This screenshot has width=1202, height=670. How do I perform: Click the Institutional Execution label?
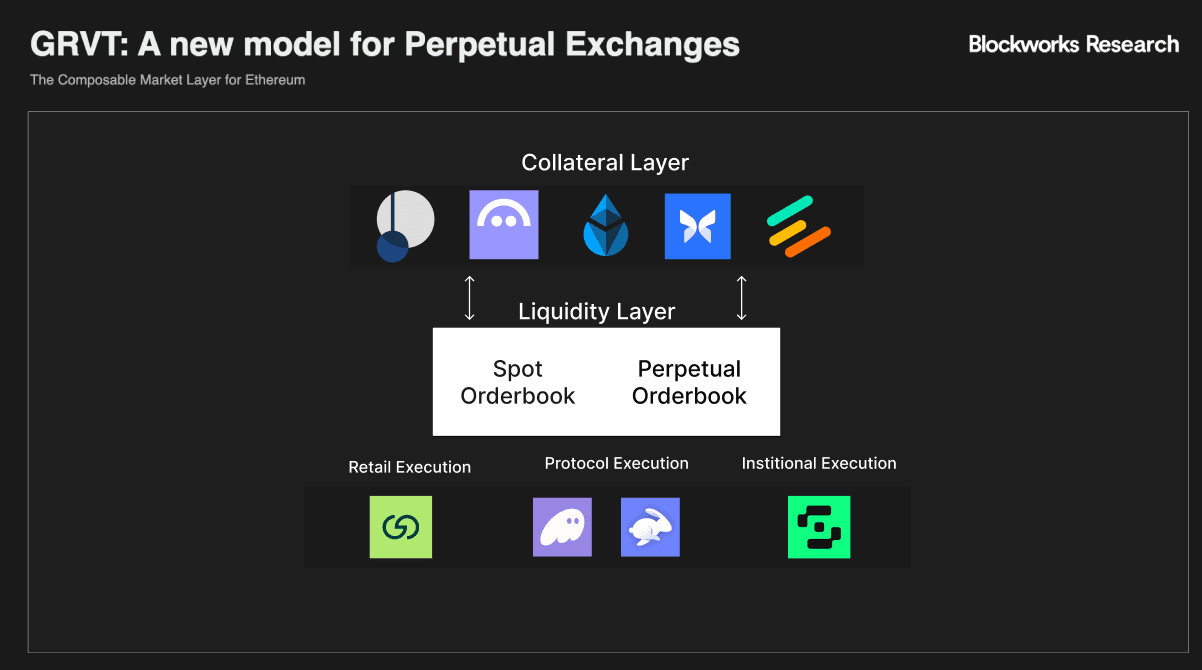(x=819, y=463)
